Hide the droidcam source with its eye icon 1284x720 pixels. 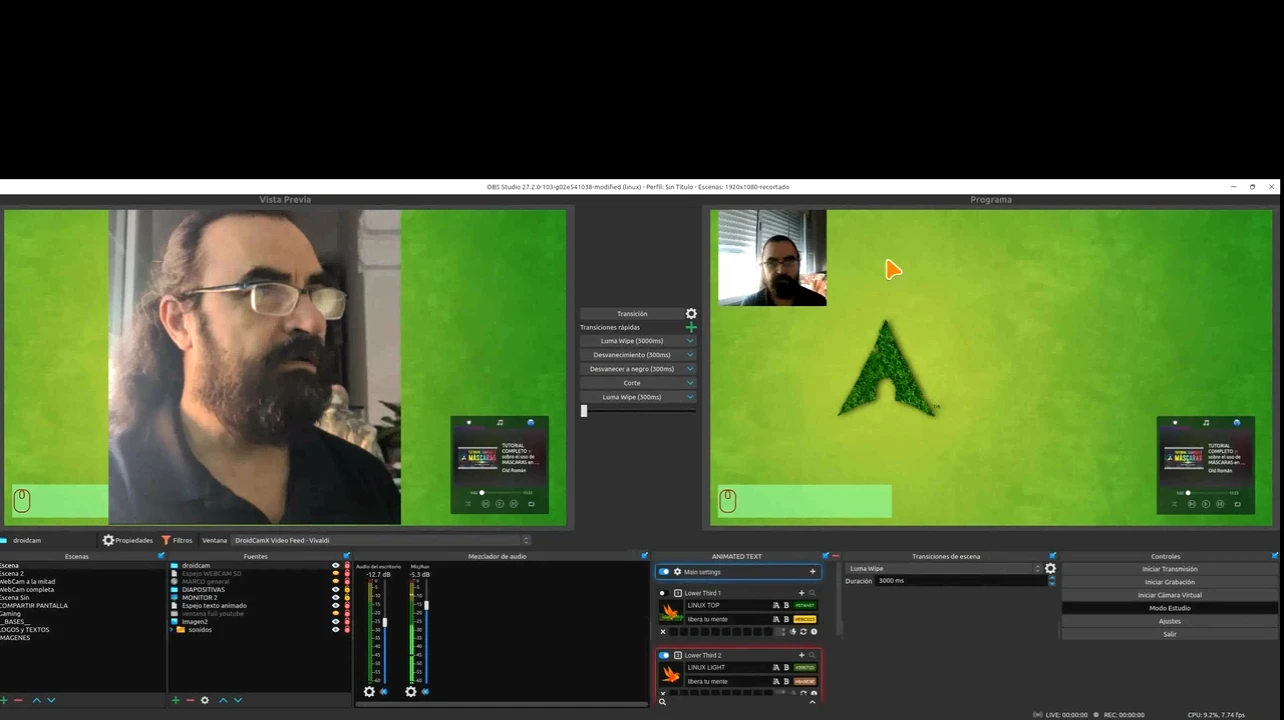tap(336, 565)
